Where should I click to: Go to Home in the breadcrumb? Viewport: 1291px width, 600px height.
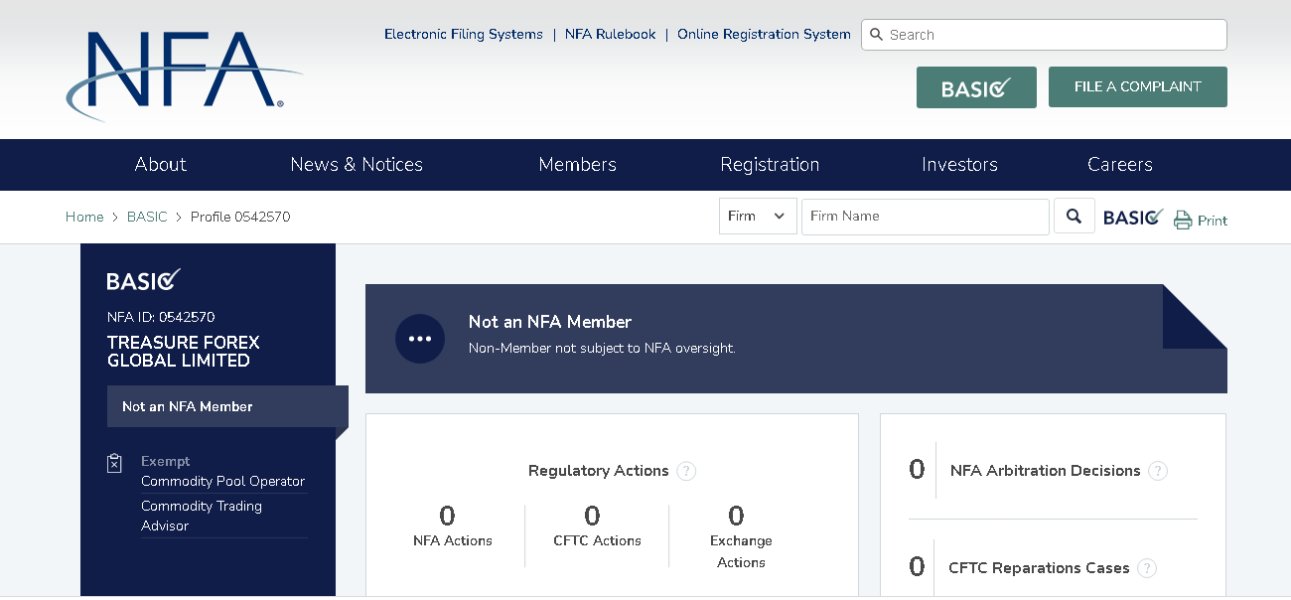click(x=84, y=217)
